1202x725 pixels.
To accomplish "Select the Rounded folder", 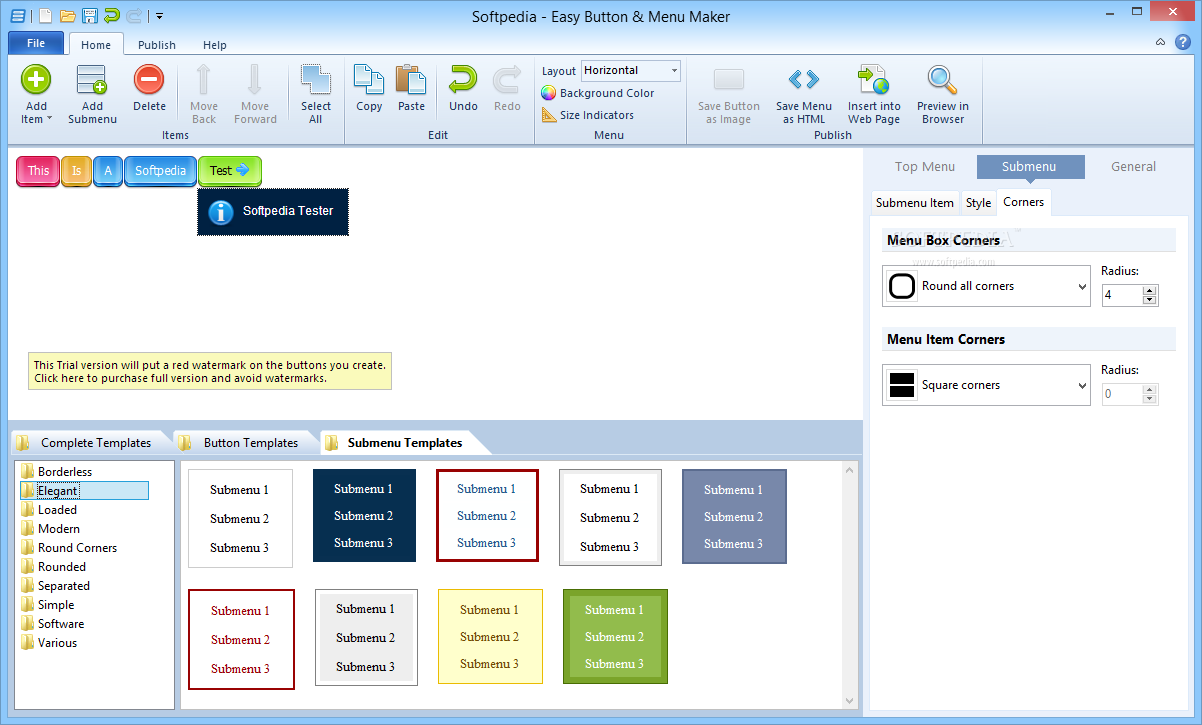I will [53, 567].
